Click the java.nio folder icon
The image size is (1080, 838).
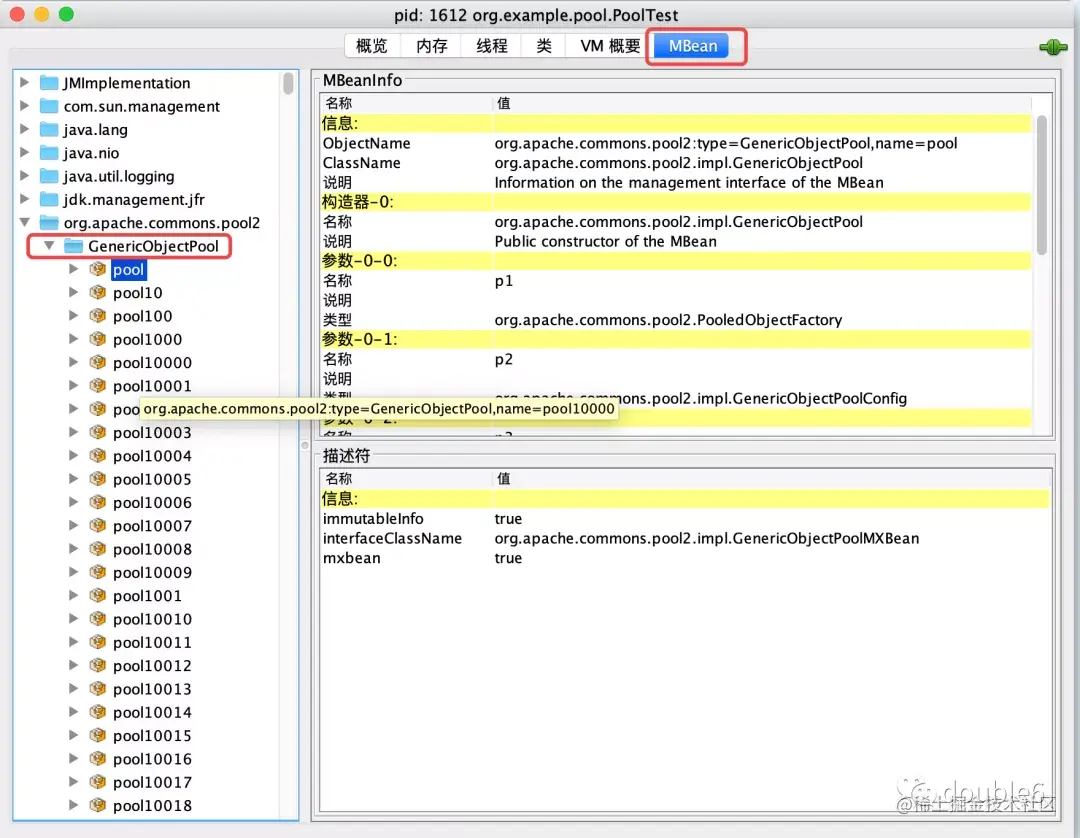[x=49, y=153]
